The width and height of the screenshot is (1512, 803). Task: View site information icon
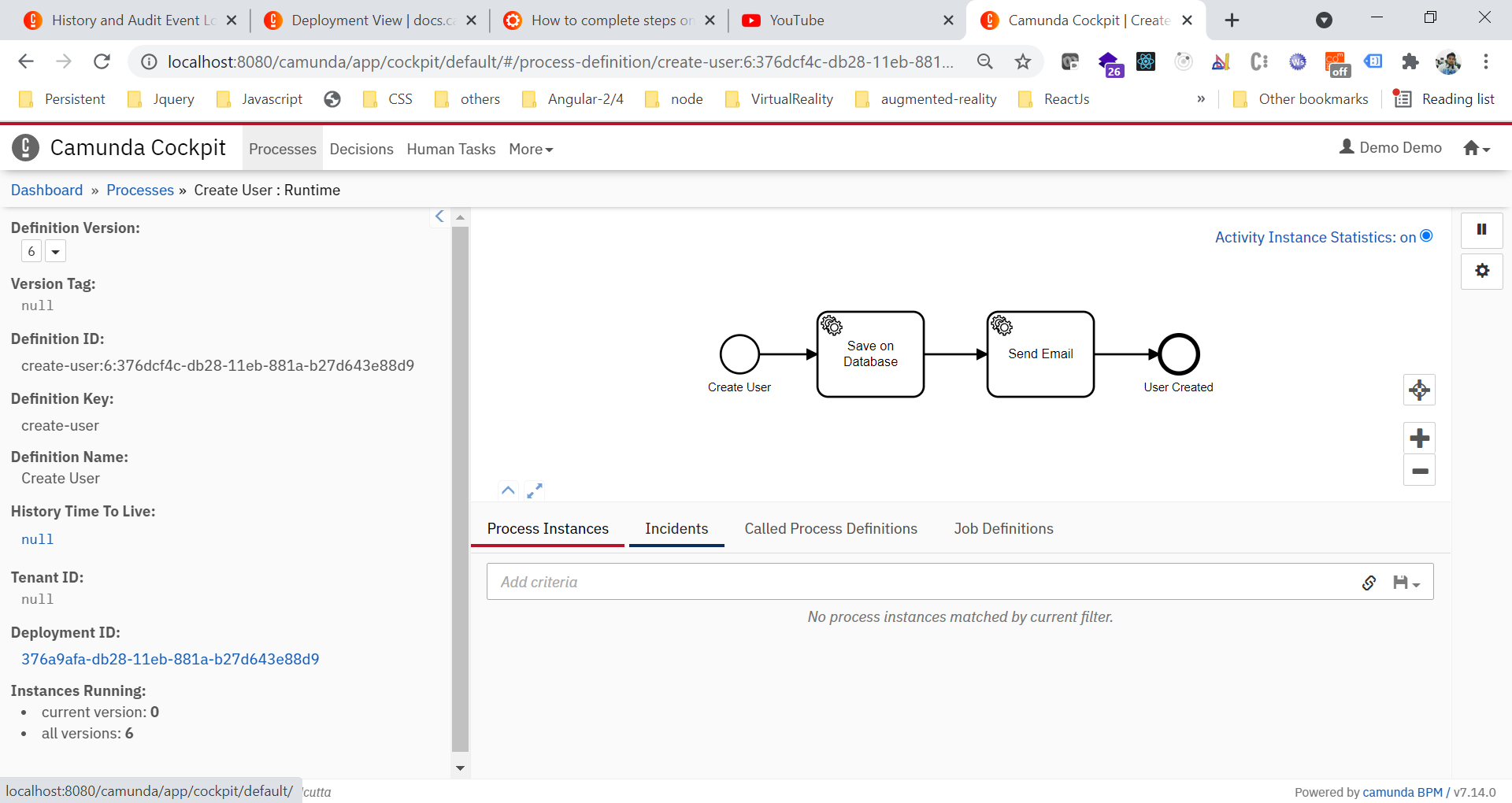click(x=149, y=61)
